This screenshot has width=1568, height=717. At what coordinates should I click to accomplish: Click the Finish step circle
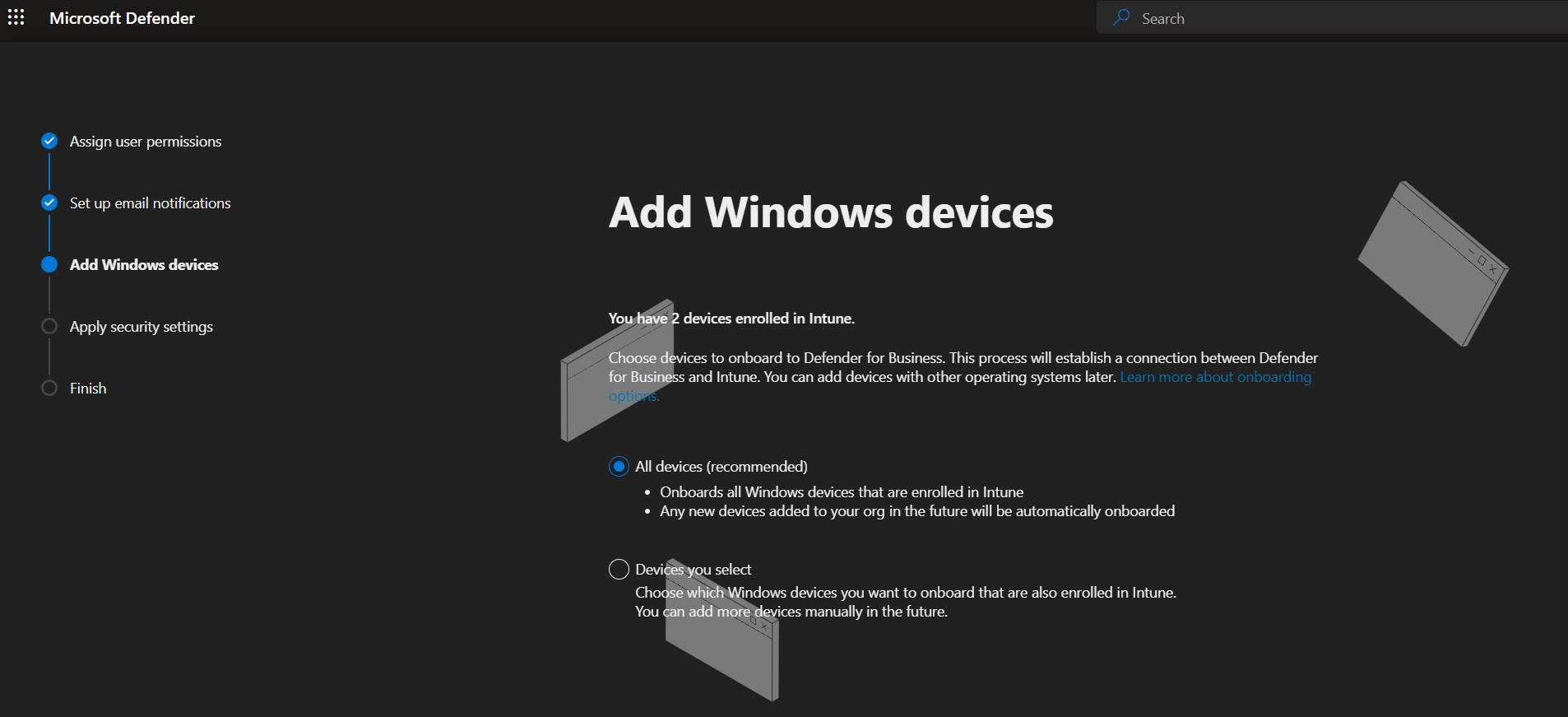pos(49,388)
